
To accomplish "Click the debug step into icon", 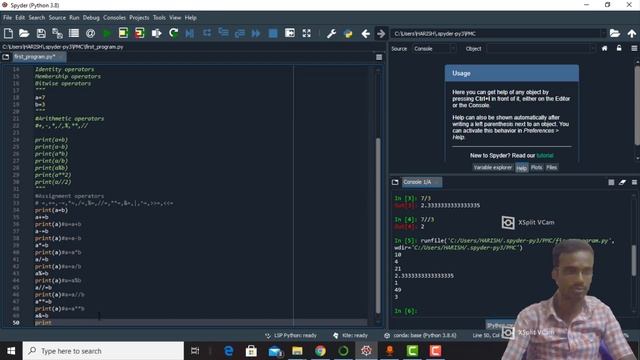I will (223, 33).
